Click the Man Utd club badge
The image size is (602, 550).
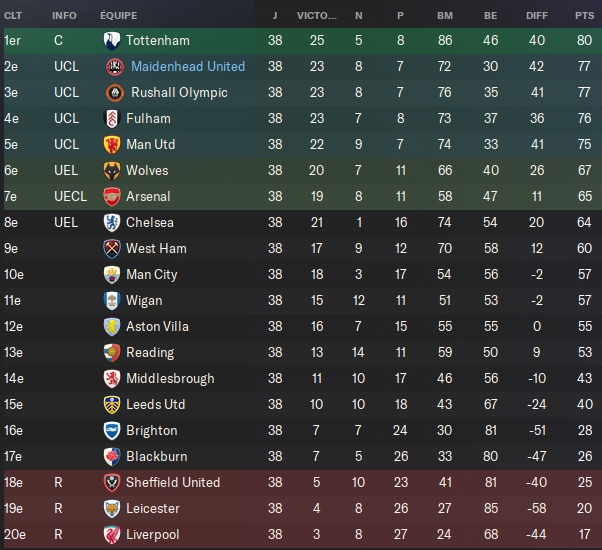tap(113, 144)
